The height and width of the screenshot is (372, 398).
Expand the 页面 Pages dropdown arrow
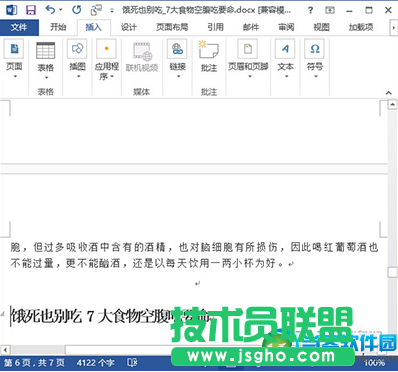point(14,77)
